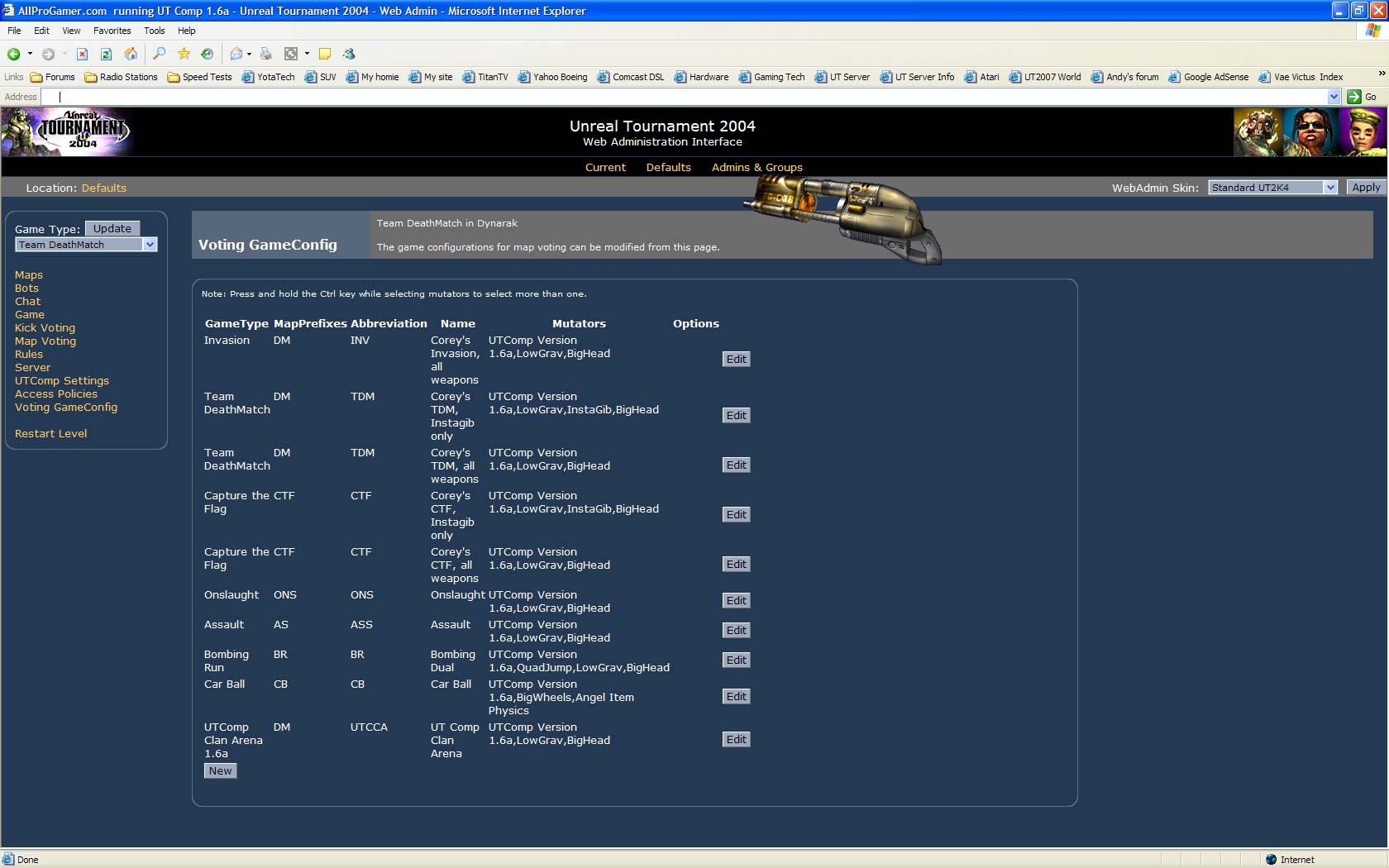This screenshot has height=868, width=1389.
Task: Click the green Back arrow toolbar icon
Action: pyautogui.click(x=14, y=54)
